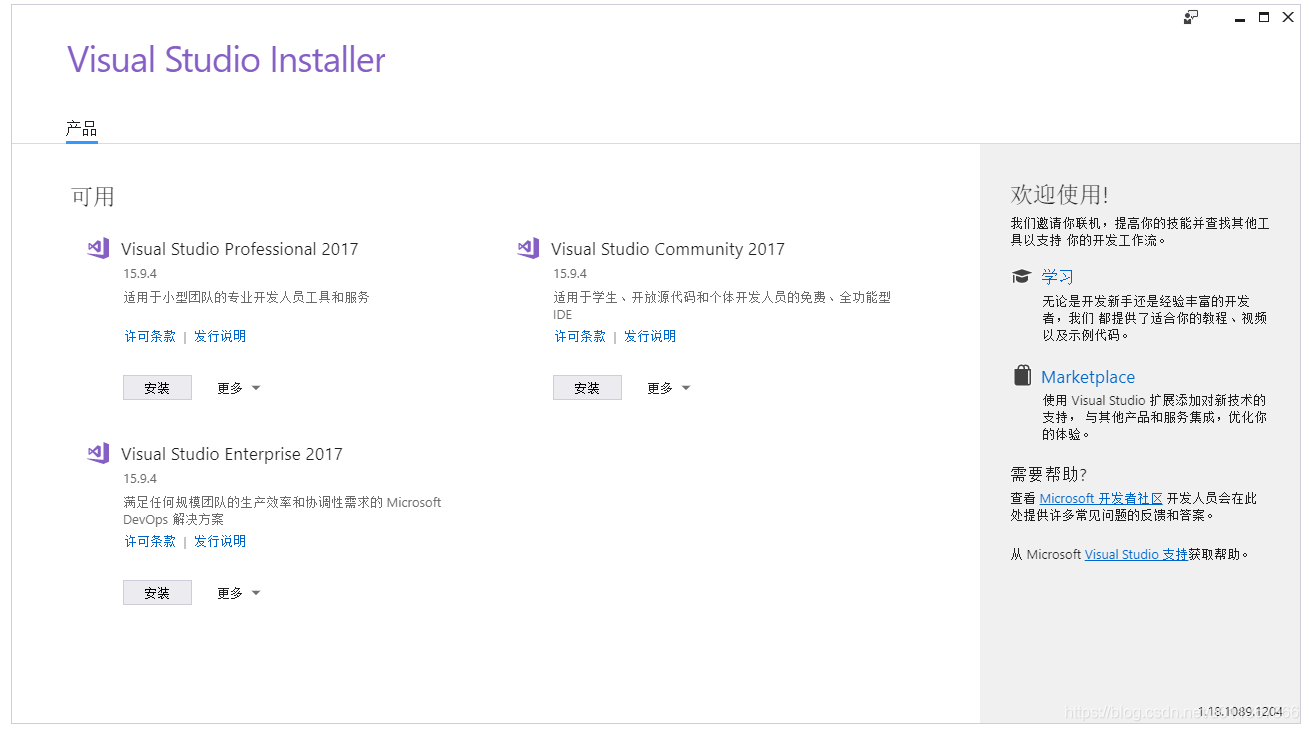
Task: Maximize the installer window
Action: tap(1264, 17)
